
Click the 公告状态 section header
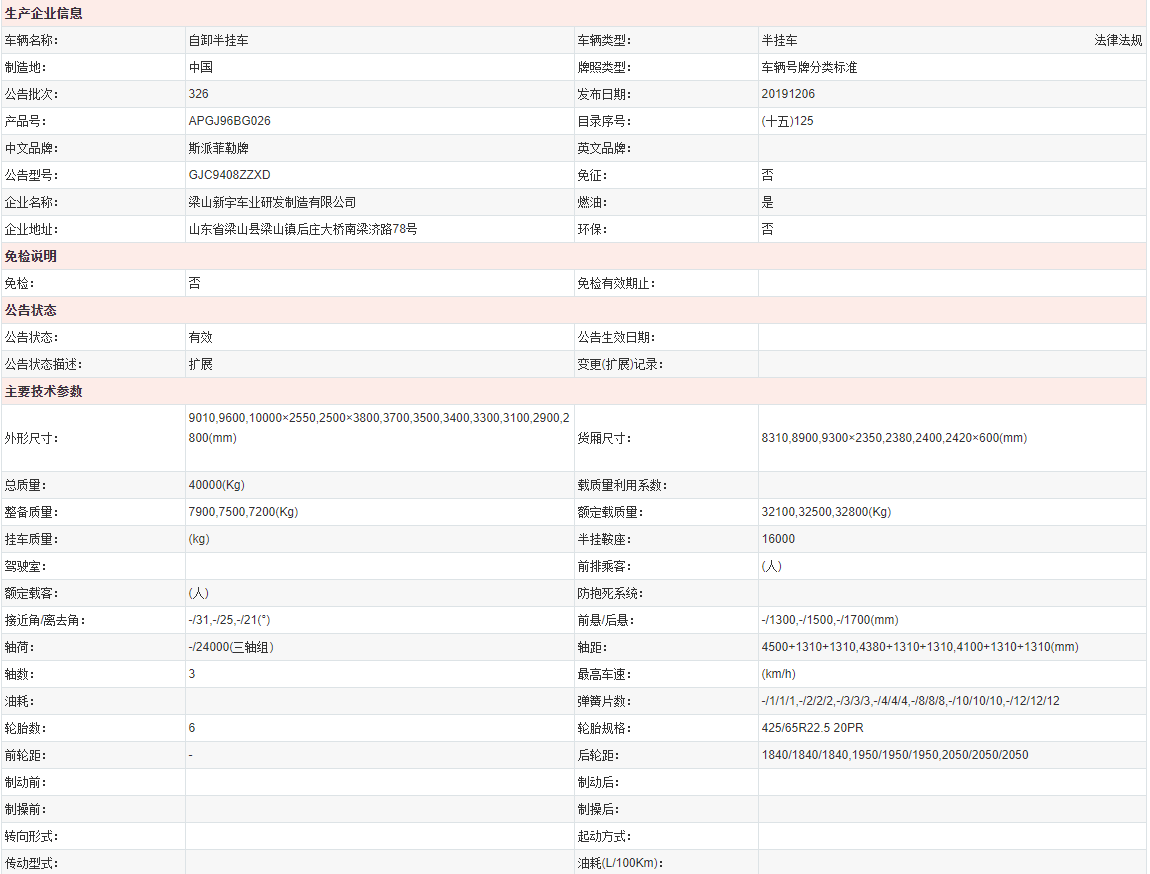[x=31, y=310]
